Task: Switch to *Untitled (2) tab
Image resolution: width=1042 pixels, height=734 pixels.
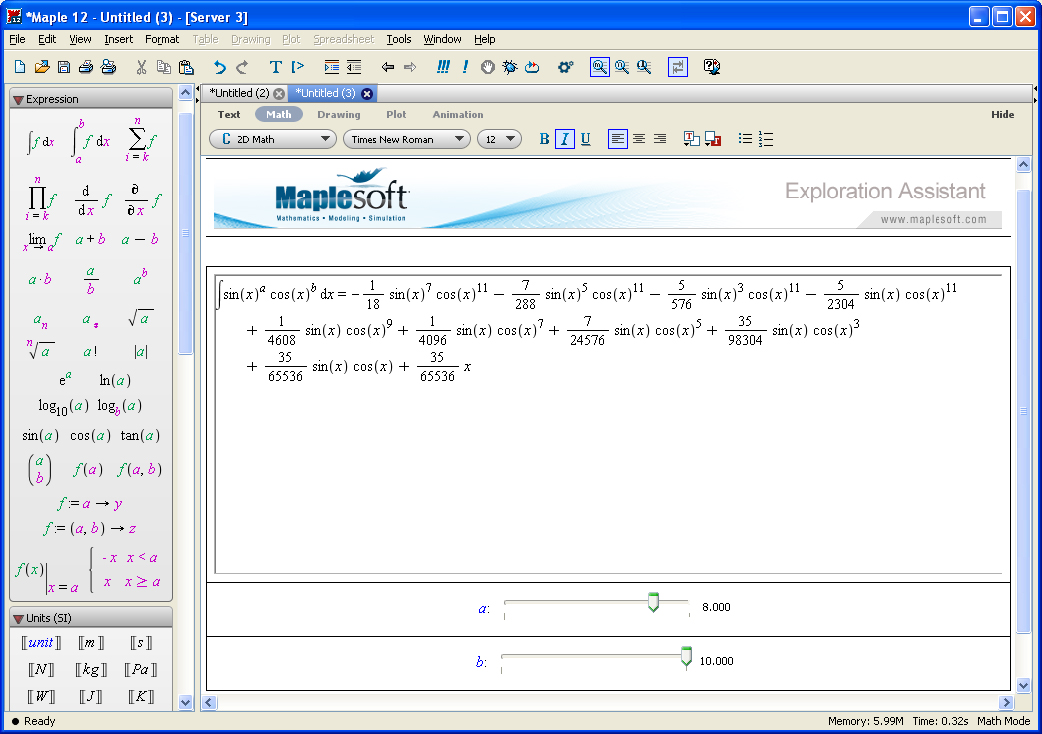Action: (240, 93)
